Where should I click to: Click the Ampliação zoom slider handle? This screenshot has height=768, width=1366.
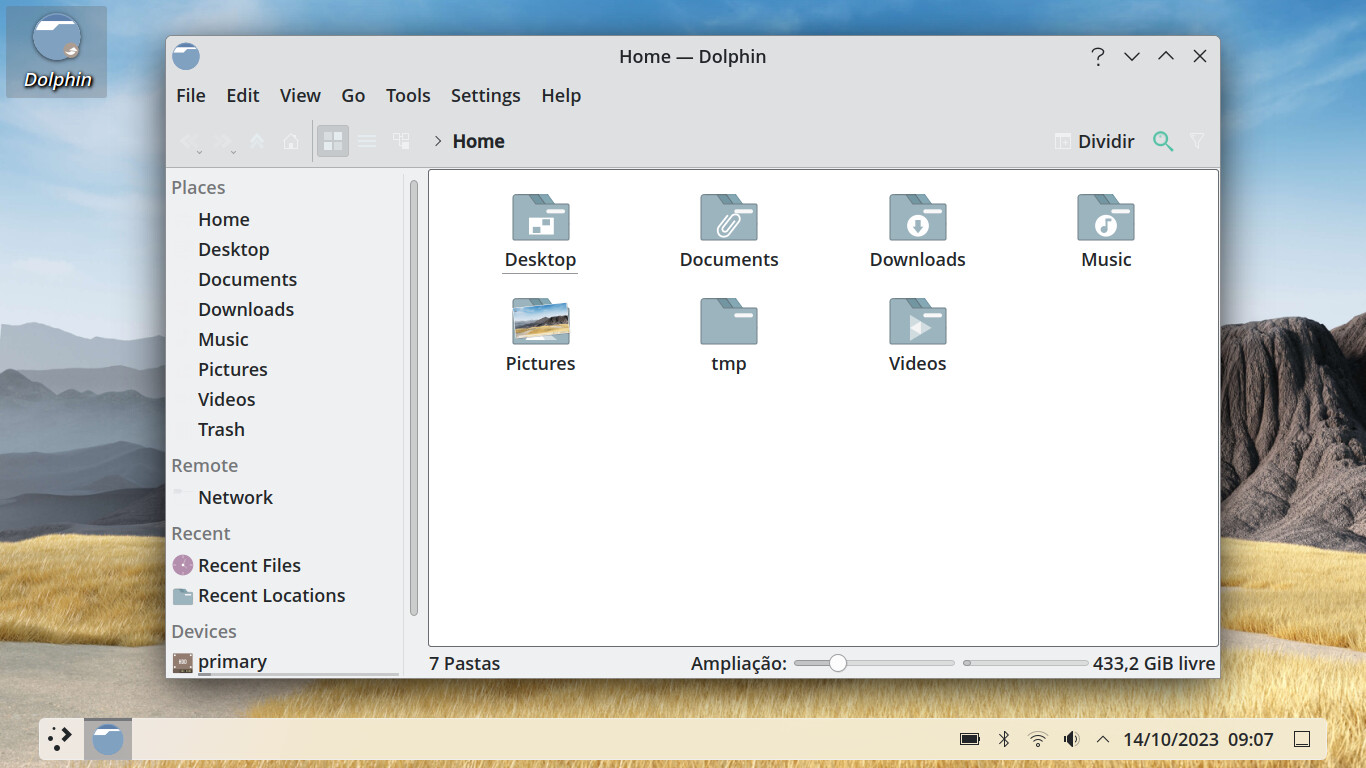[838, 663]
